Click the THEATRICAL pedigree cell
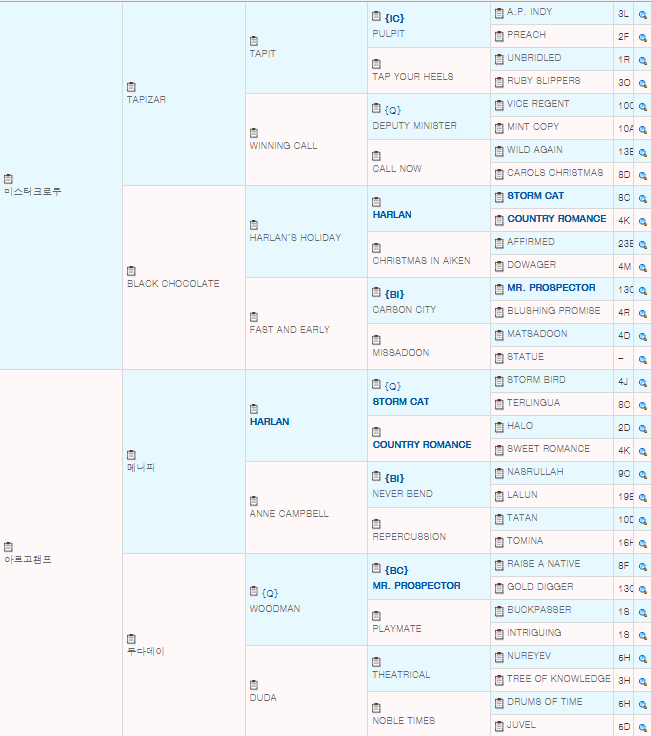Image resolution: width=651 pixels, height=736 pixels. (401, 675)
